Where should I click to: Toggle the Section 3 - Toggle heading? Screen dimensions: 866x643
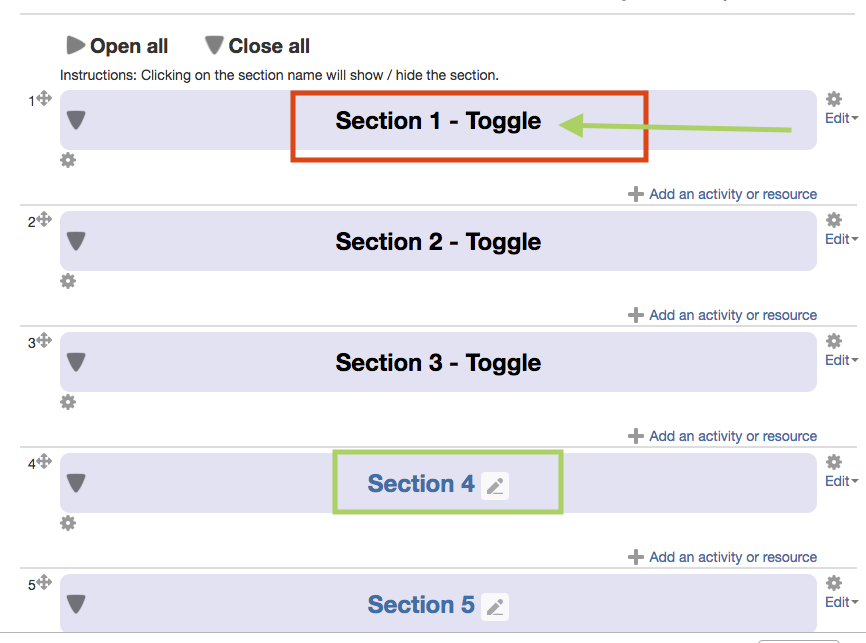[438, 362]
